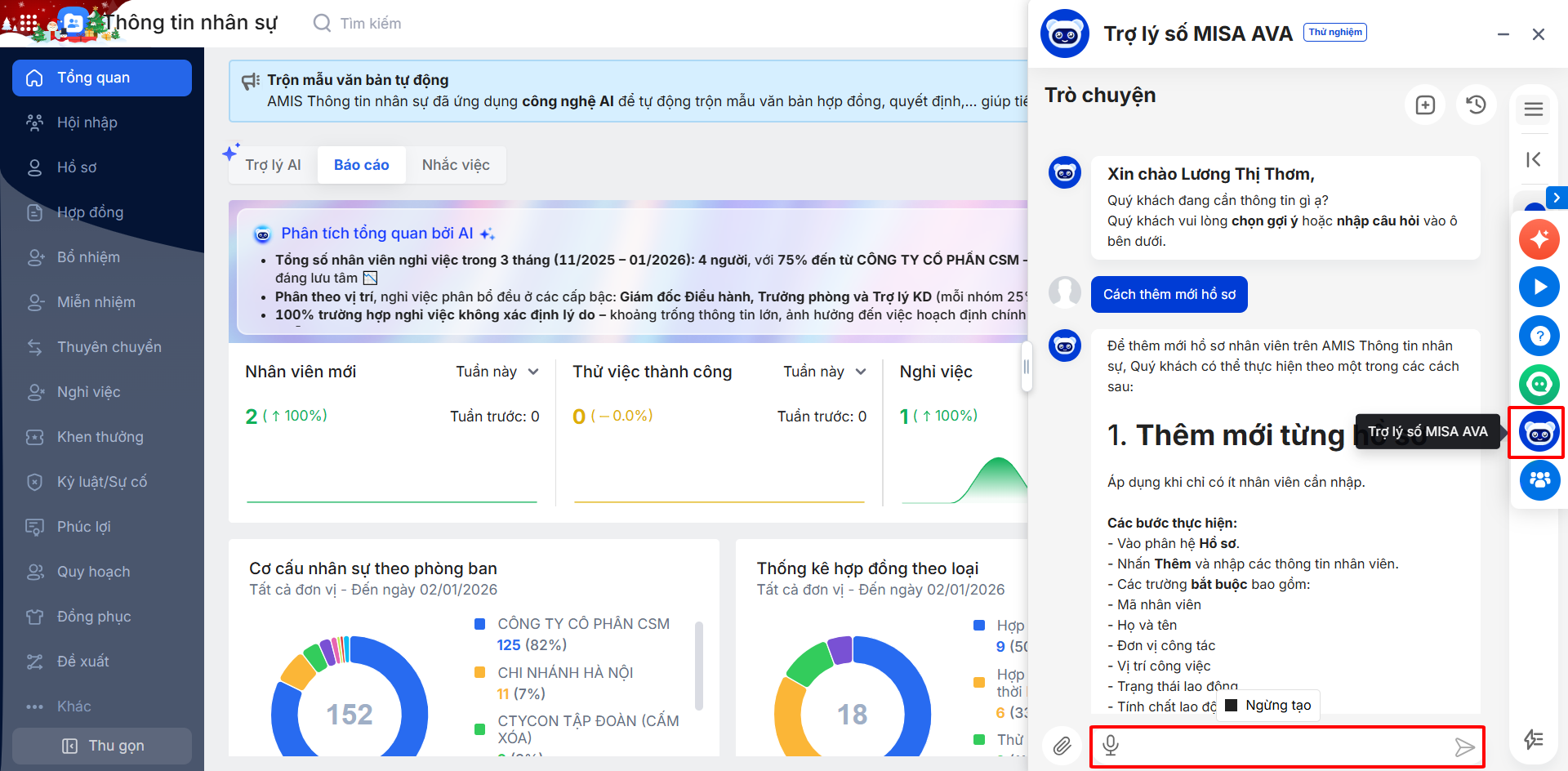Image resolution: width=1568 pixels, height=771 pixels.
Task: Expand the Khác menu item
Action: click(x=102, y=706)
